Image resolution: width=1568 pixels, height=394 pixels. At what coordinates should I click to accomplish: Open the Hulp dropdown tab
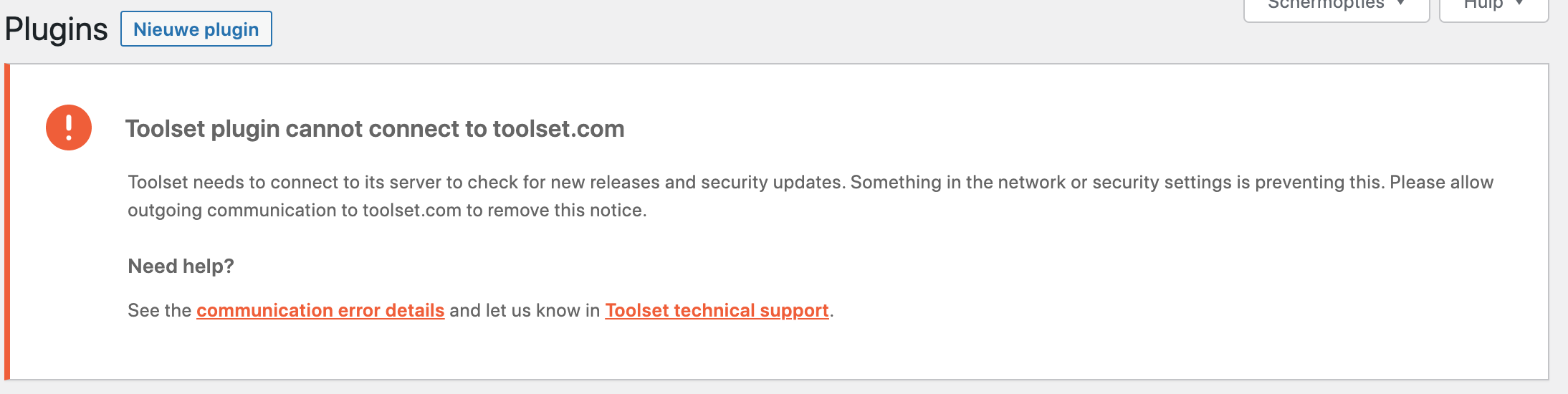tap(1494, 7)
